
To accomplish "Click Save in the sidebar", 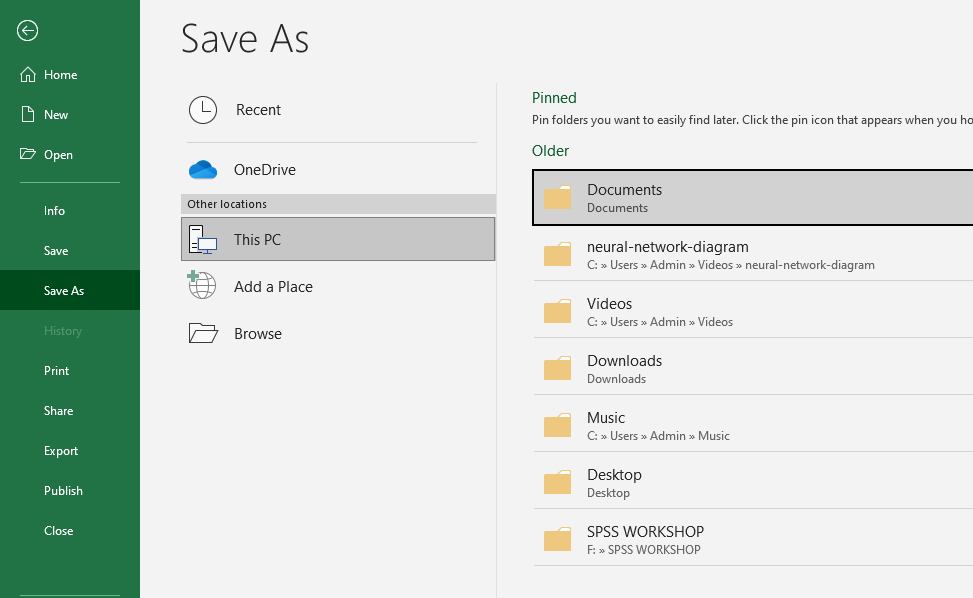I will point(56,251).
